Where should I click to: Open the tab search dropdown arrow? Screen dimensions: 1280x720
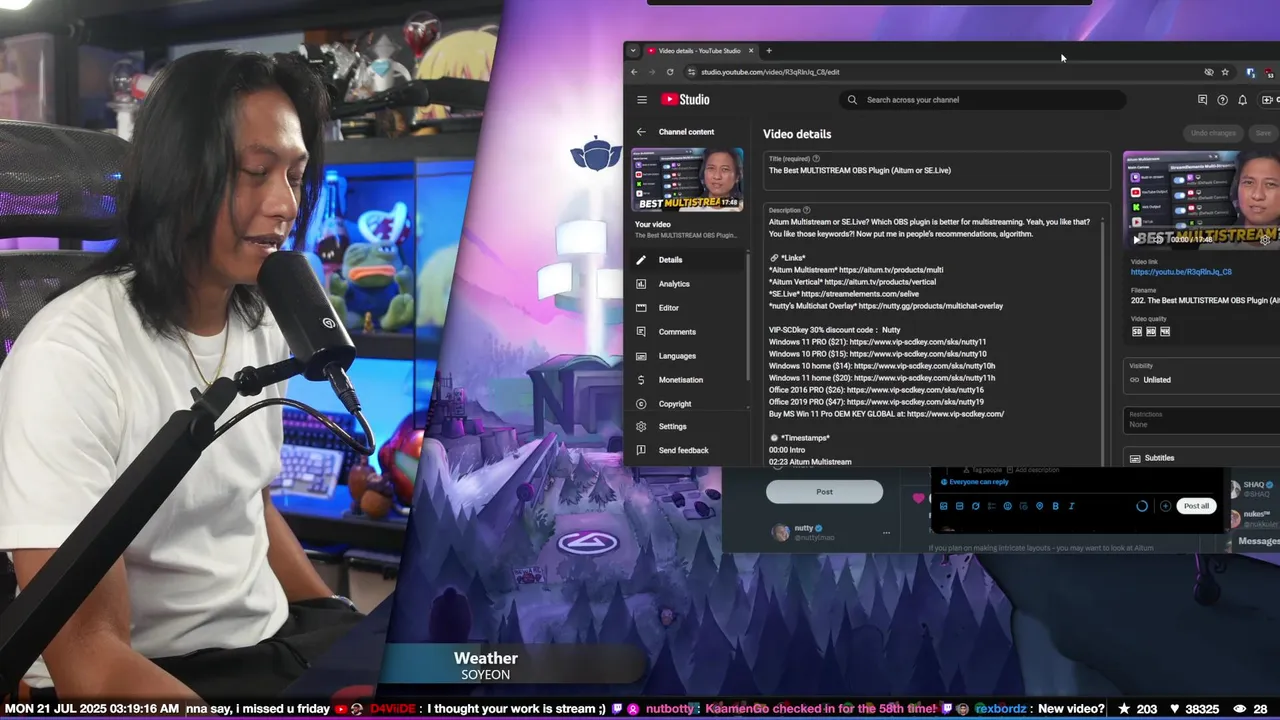click(632, 51)
